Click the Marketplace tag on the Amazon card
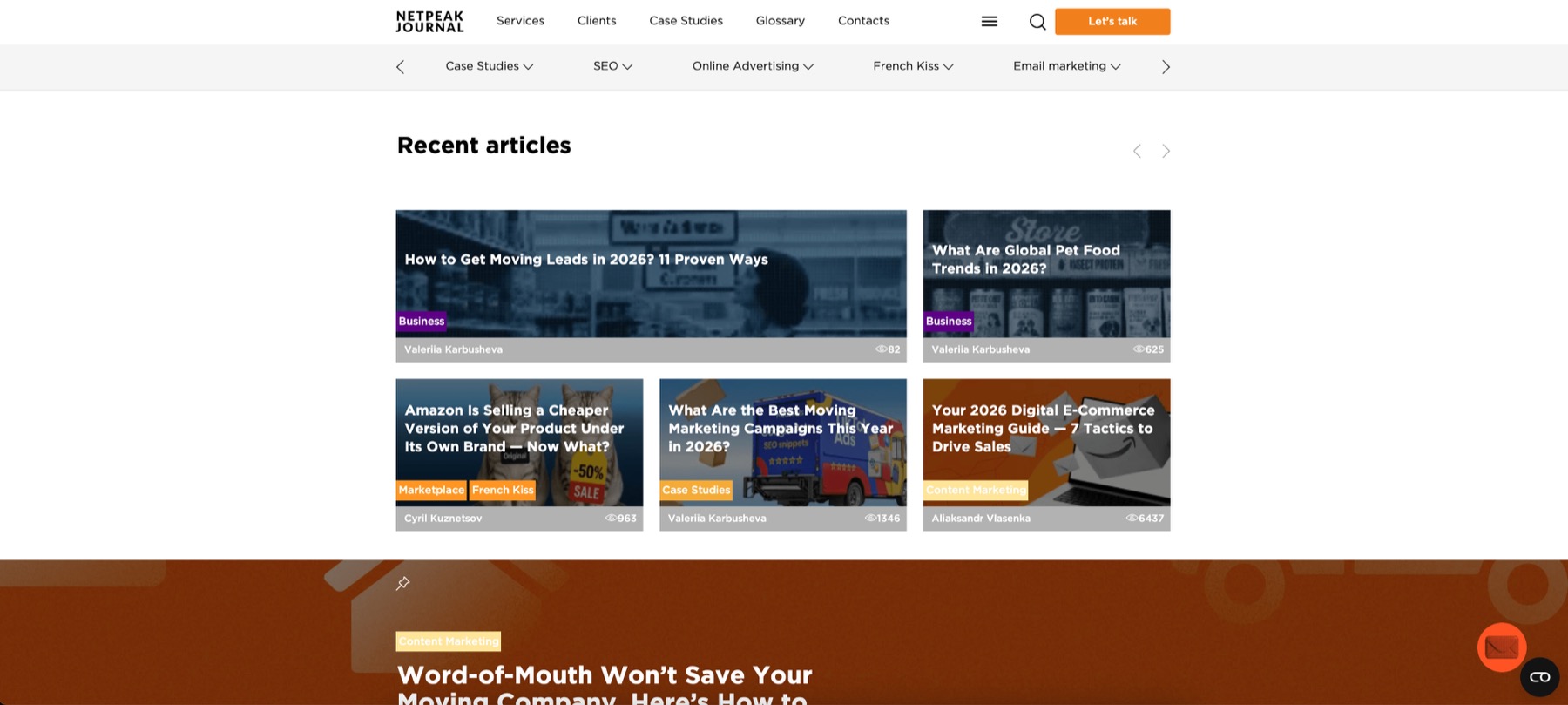1568x705 pixels. [431, 491]
